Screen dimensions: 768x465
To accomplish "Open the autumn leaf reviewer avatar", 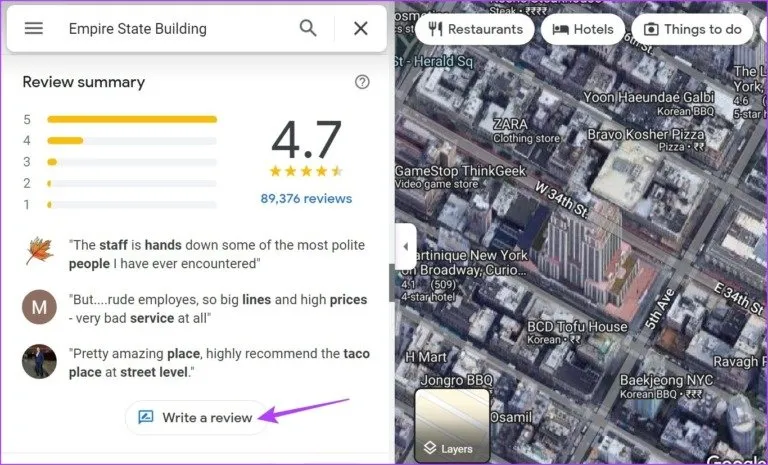I will (x=39, y=250).
